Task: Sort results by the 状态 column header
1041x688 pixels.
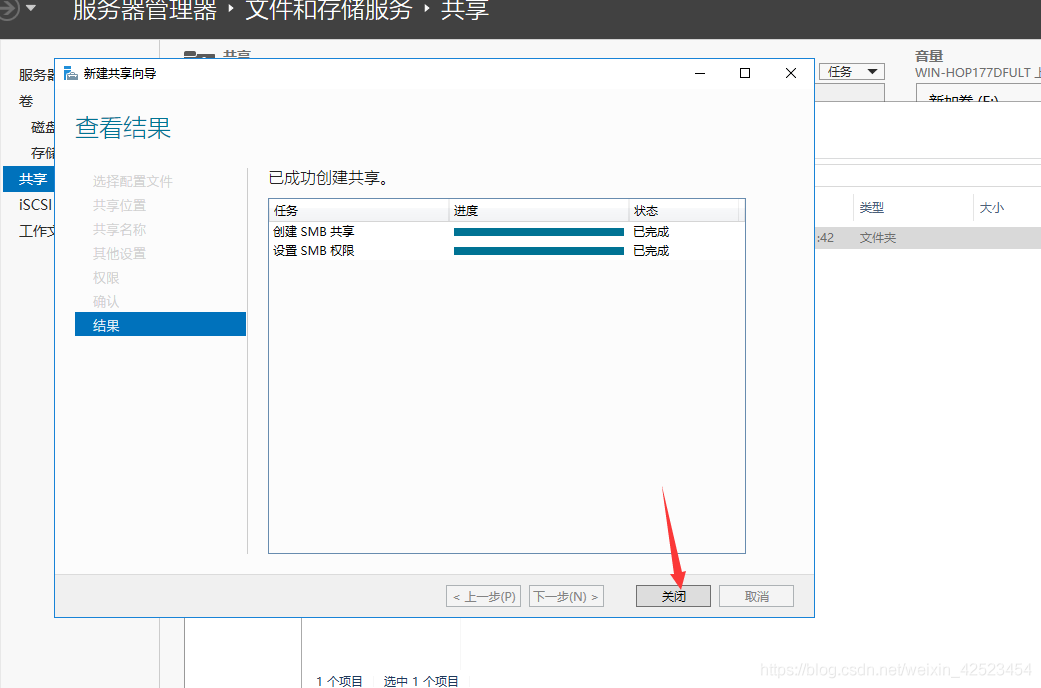Action: click(646, 210)
